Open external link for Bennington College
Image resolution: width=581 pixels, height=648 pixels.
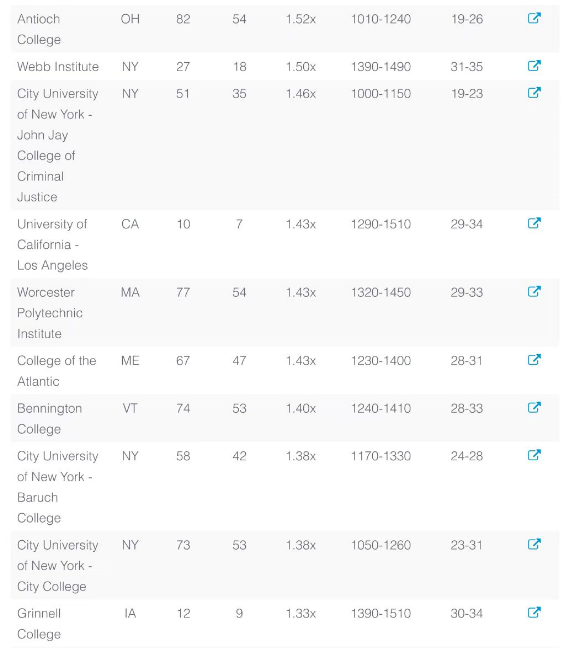(x=534, y=407)
